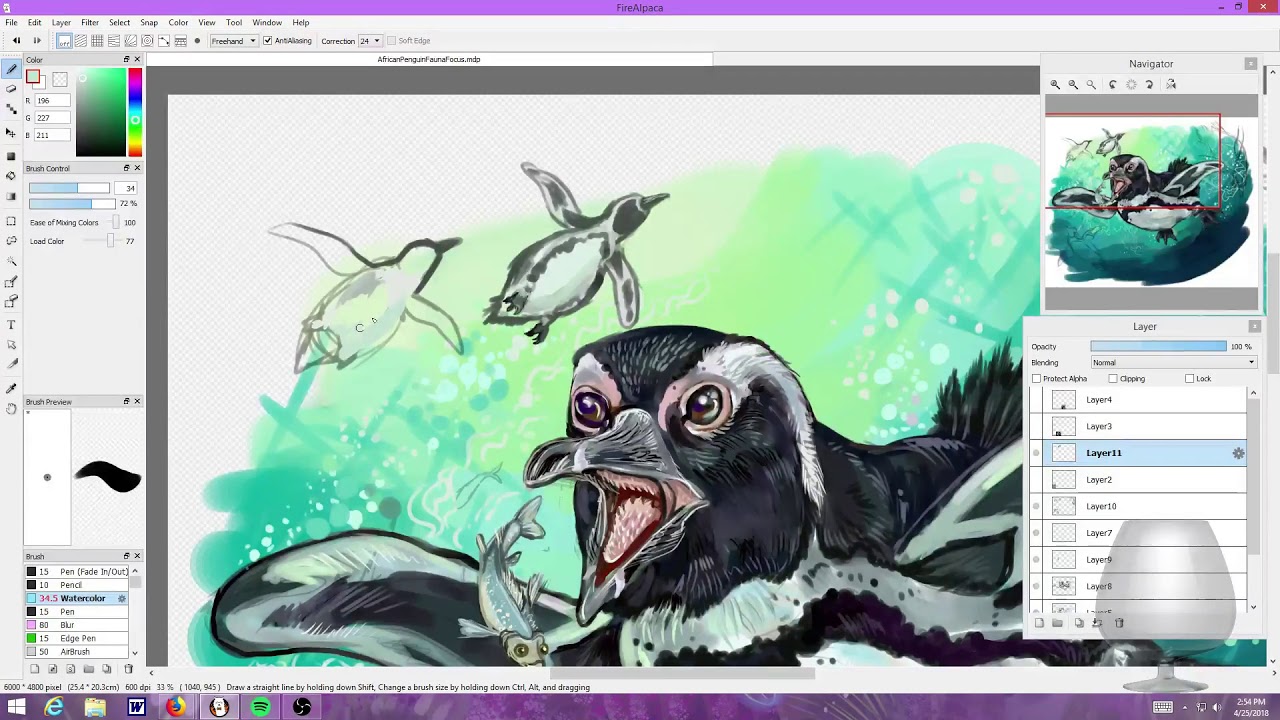This screenshot has height=720, width=1280.
Task: Select the rectangular Select tool
Action: (11, 221)
